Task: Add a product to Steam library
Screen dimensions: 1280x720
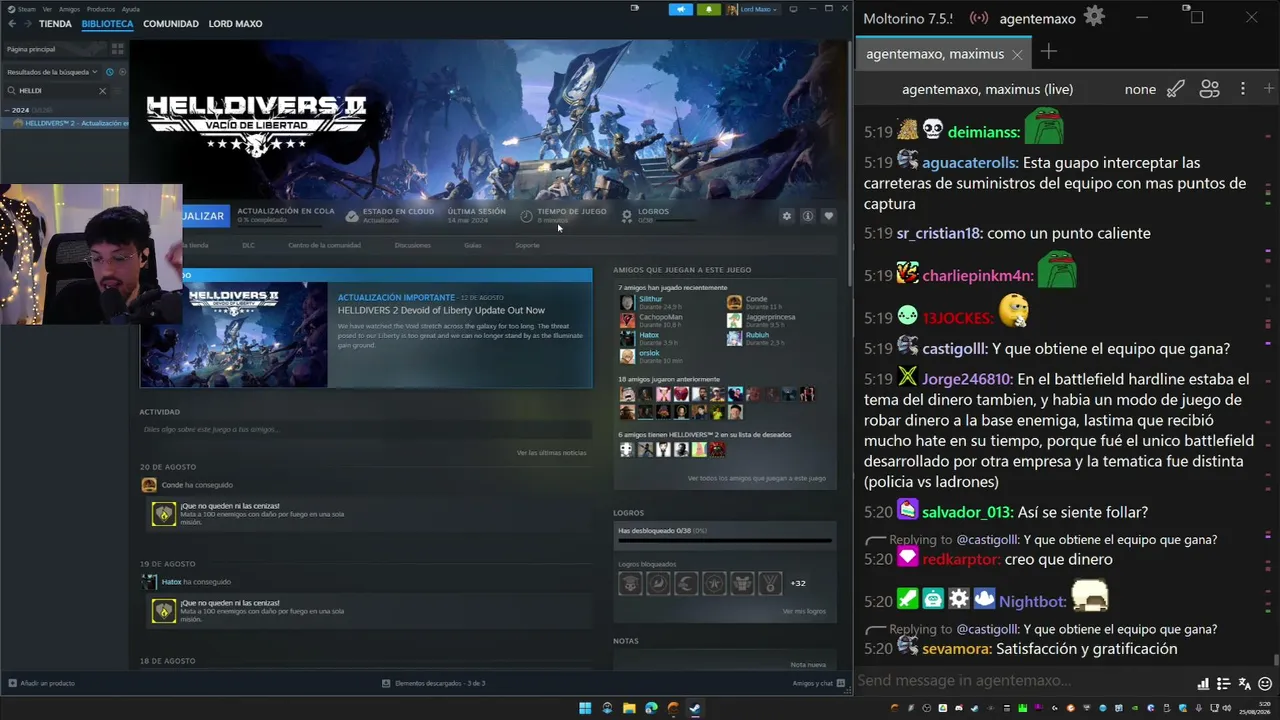Action: [x=41, y=683]
